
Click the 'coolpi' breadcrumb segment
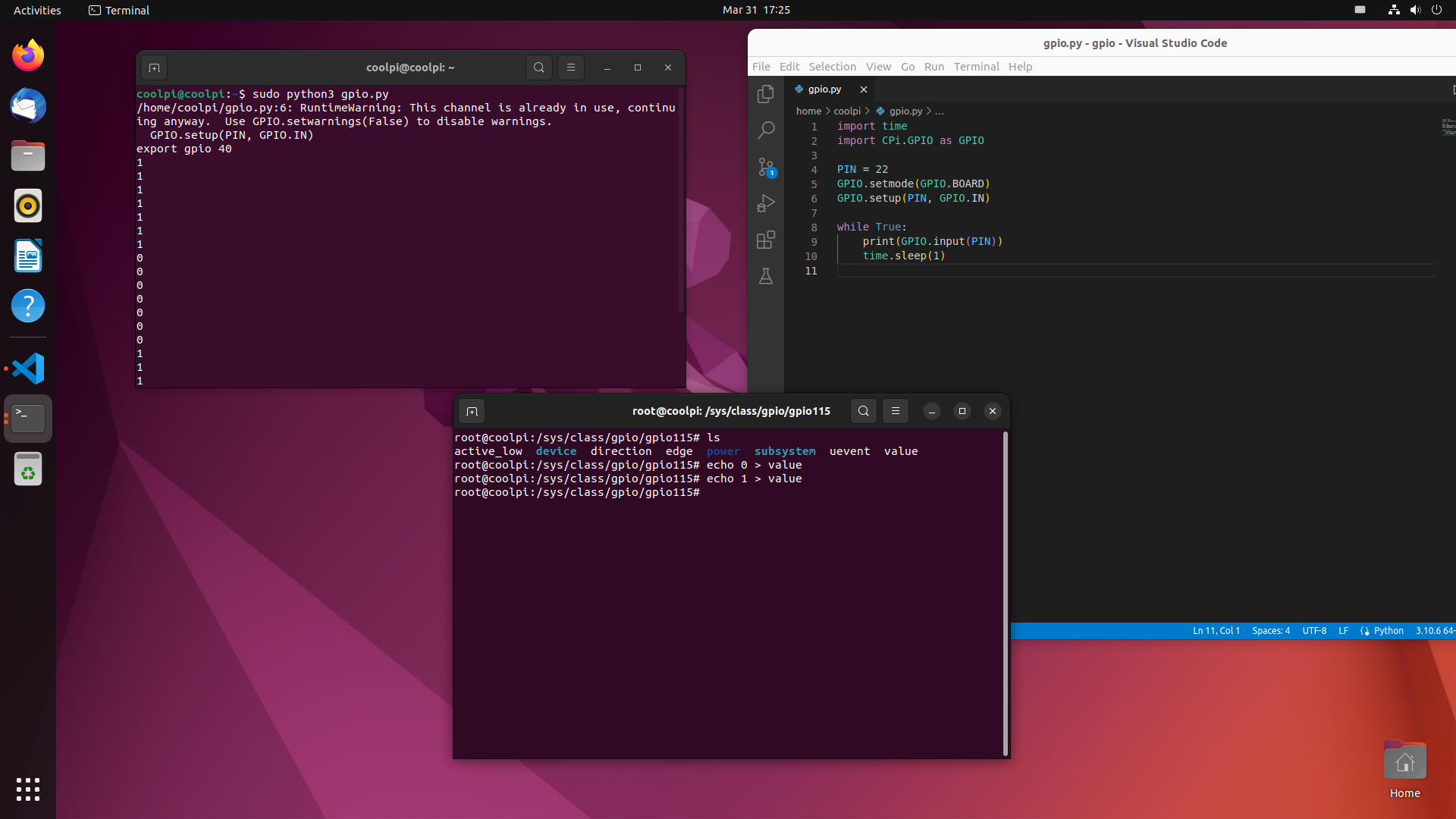click(847, 111)
